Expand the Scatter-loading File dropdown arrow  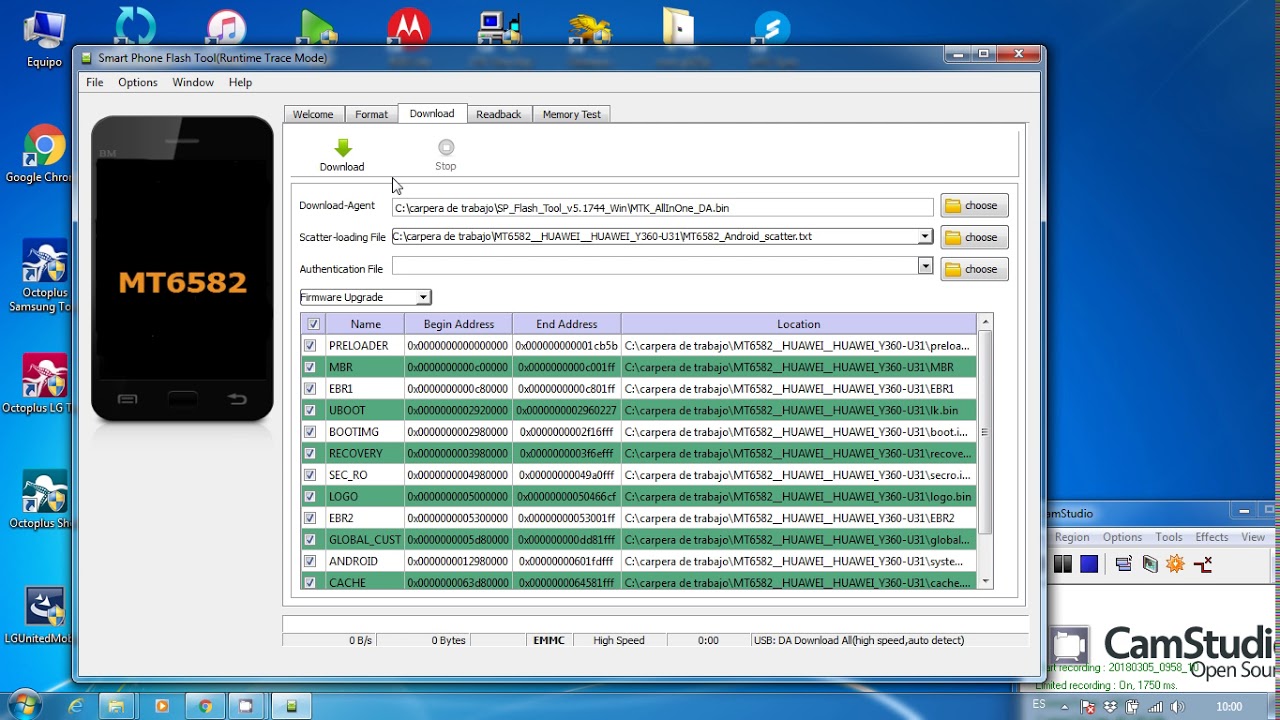point(925,237)
